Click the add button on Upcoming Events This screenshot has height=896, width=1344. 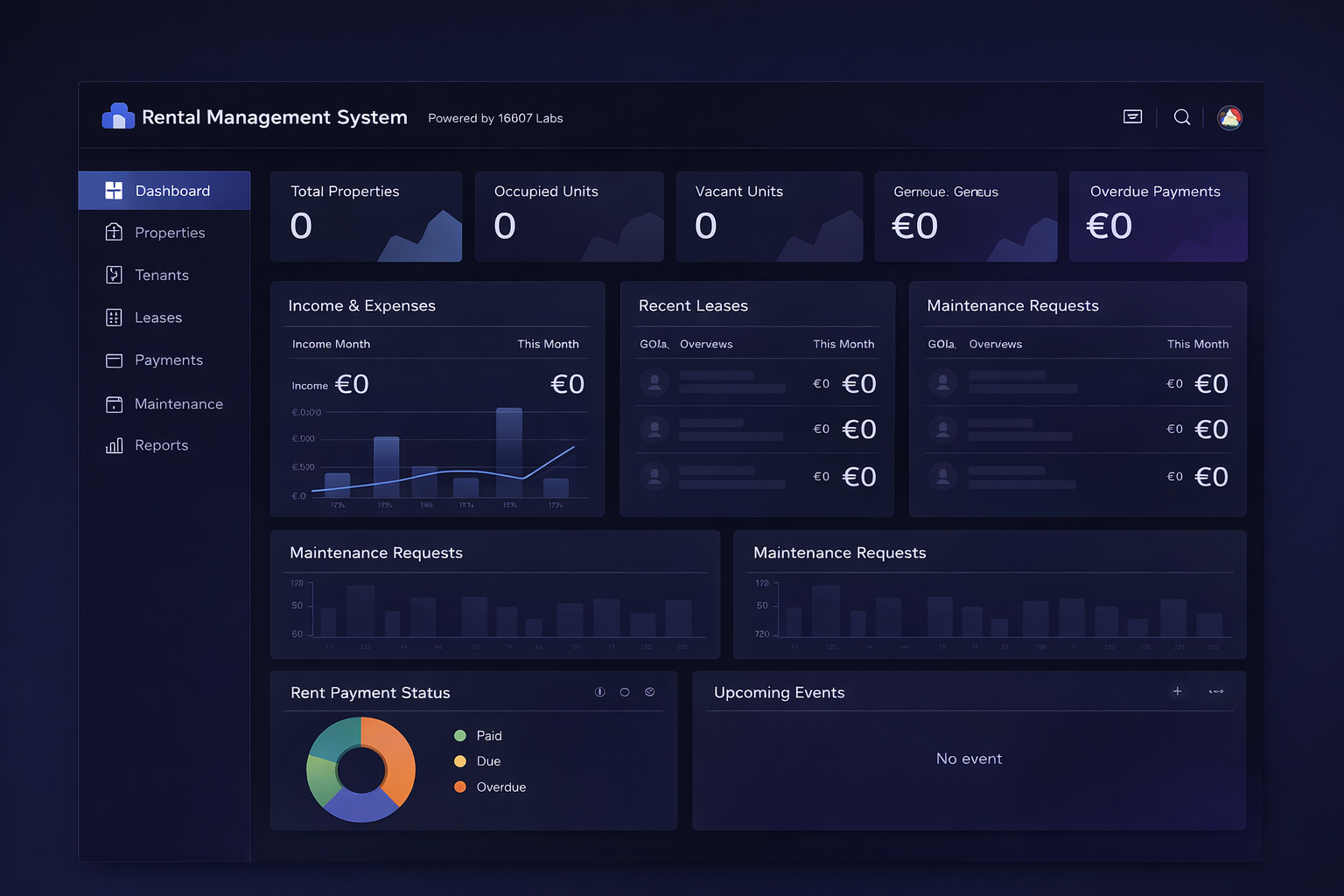(1178, 691)
